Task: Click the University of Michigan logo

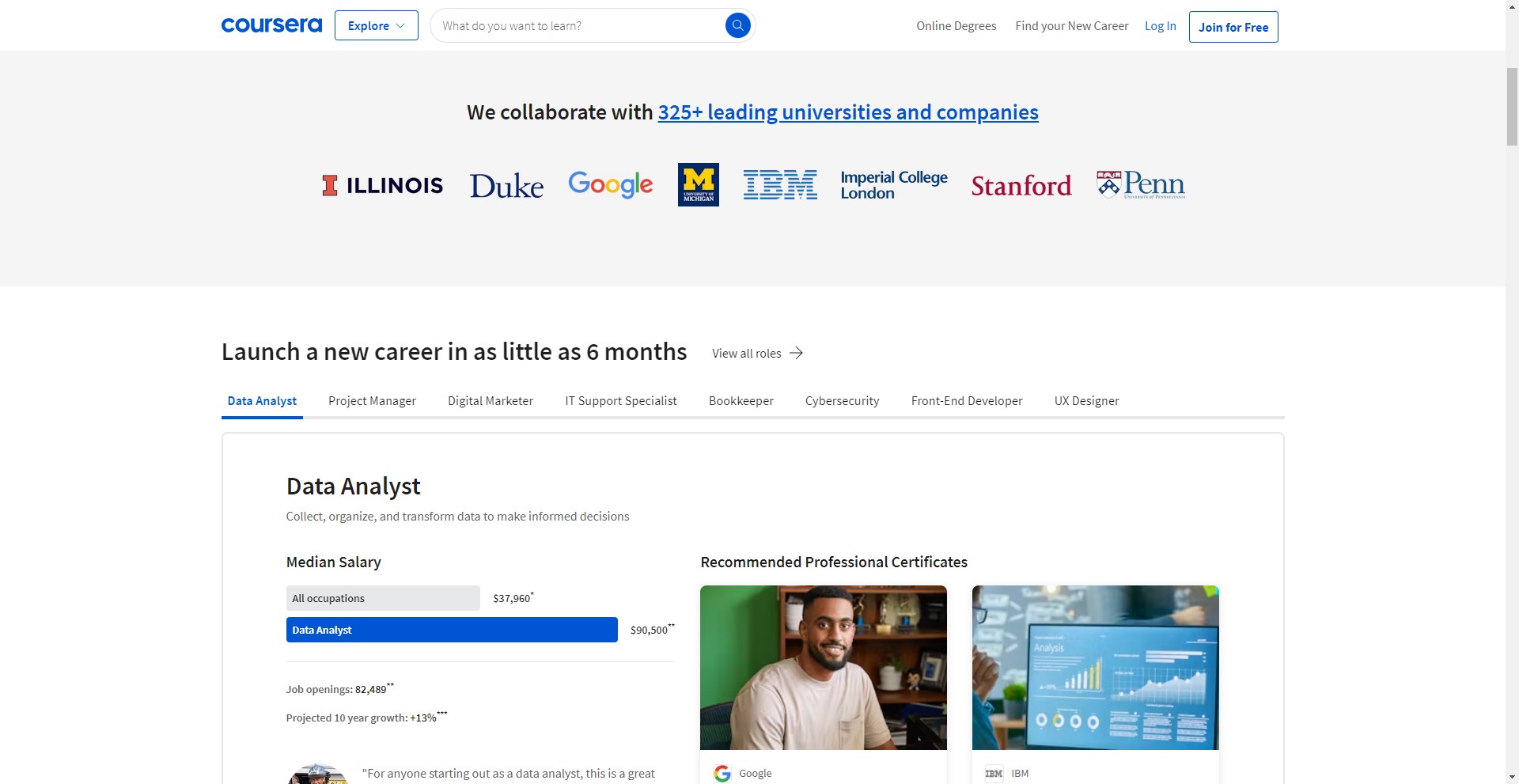Action: 698,184
